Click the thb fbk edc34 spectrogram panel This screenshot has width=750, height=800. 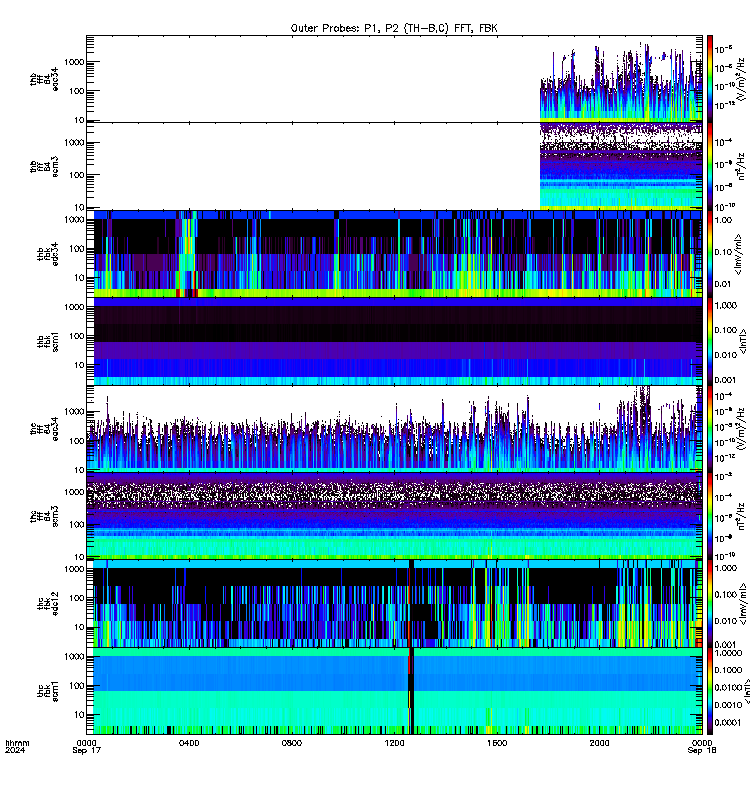[x=394, y=254]
